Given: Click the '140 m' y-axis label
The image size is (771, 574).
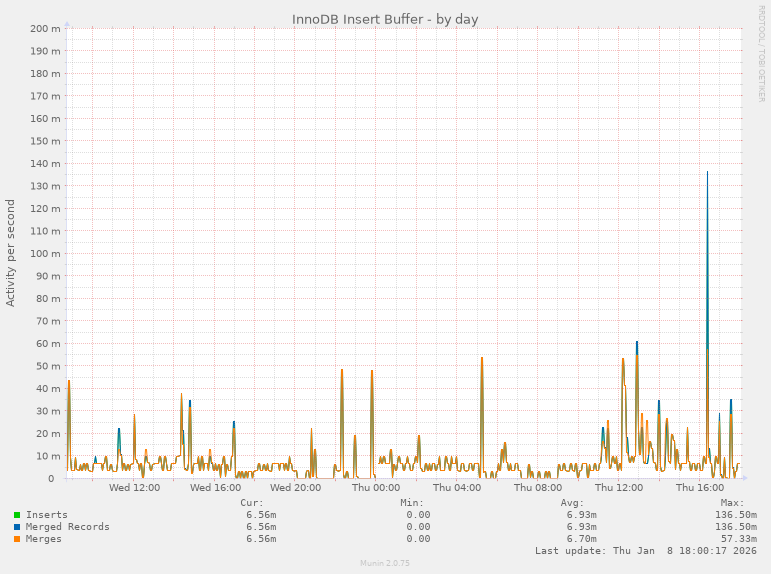Looking at the screenshot, I should click(45, 164).
